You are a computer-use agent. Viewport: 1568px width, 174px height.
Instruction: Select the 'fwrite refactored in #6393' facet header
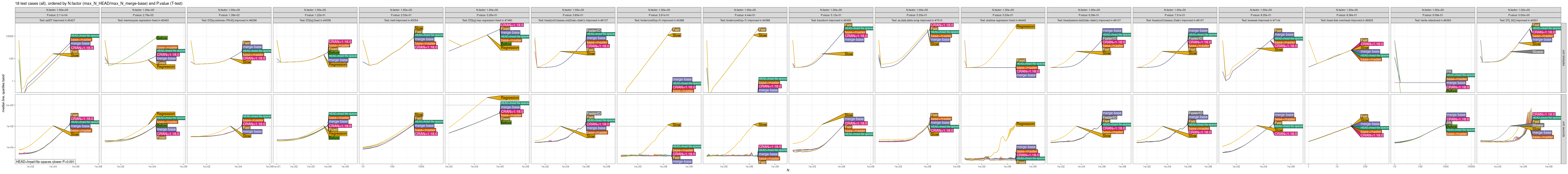coord(1433,20)
